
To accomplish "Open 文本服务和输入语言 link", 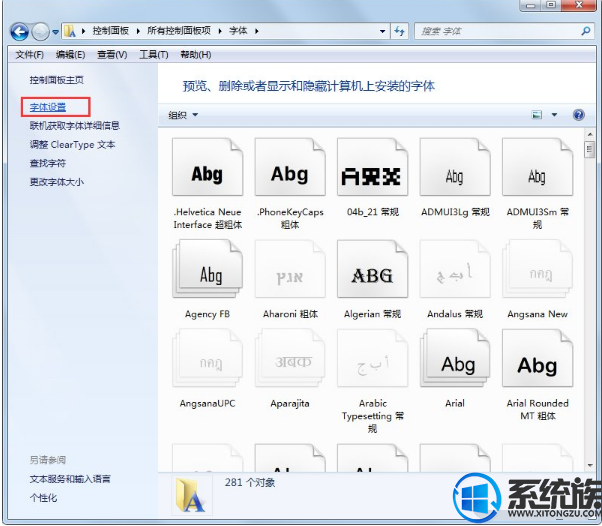I will 70,479.
